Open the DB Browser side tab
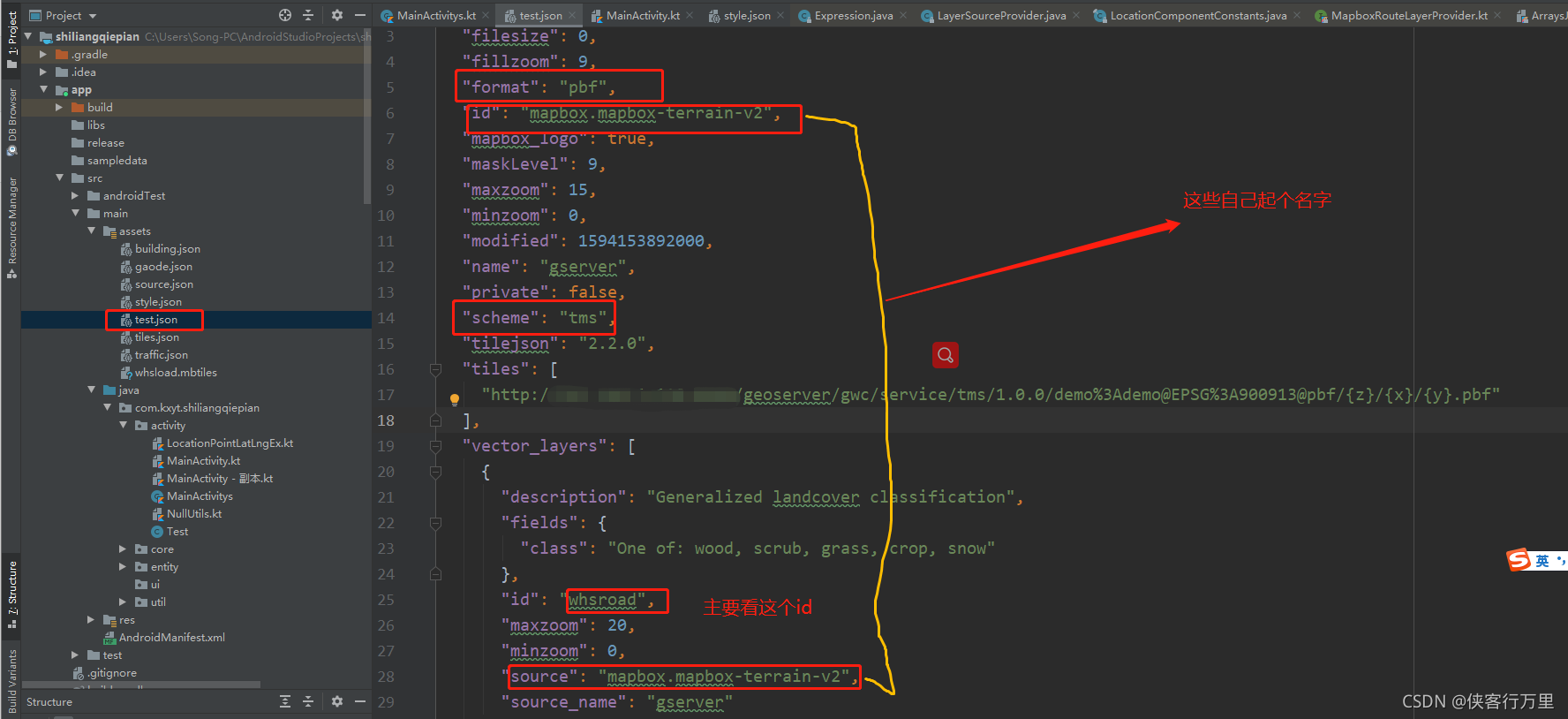Image resolution: width=1568 pixels, height=719 pixels. point(11,121)
